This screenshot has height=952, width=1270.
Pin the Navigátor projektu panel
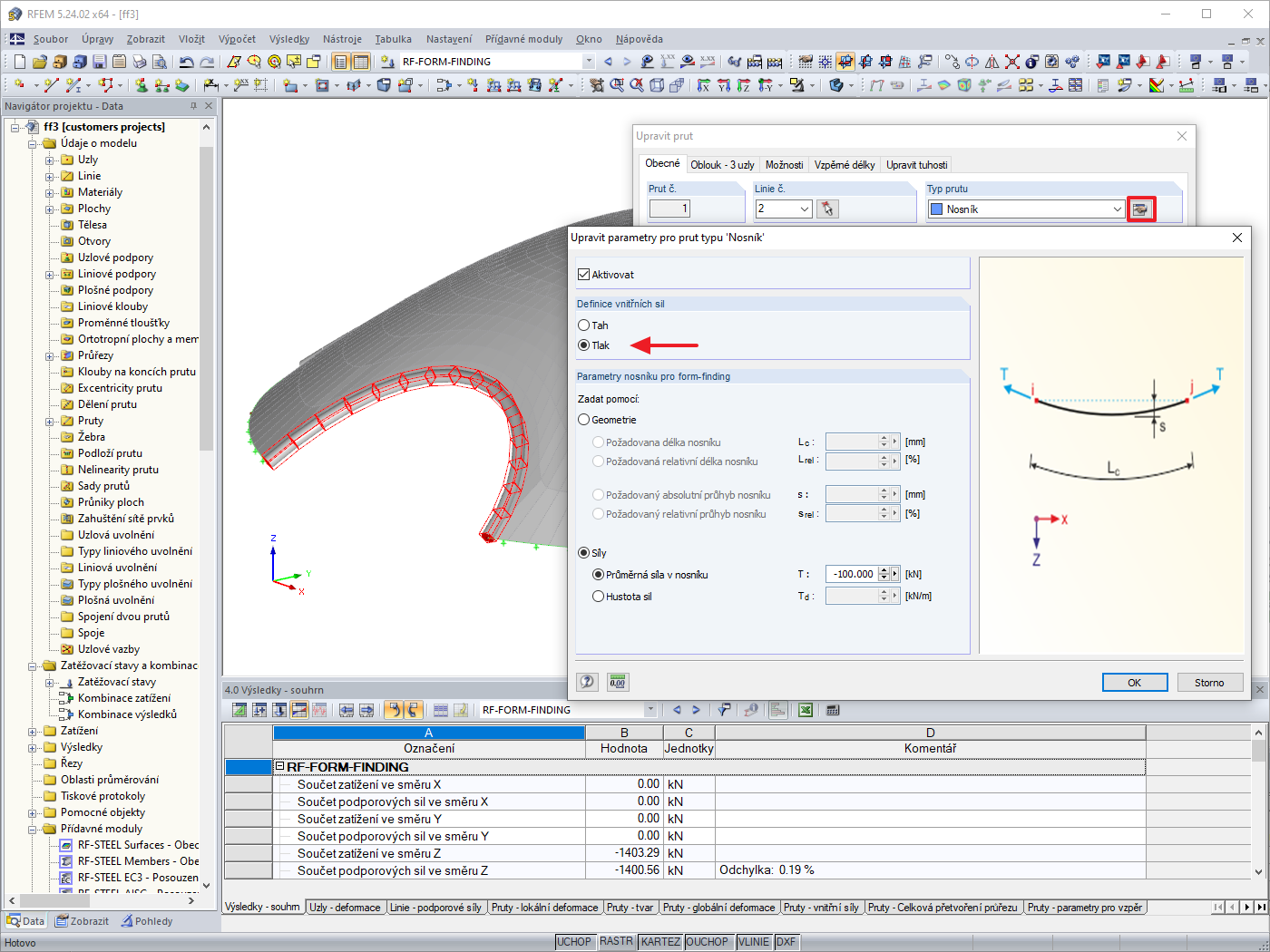[193, 106]
